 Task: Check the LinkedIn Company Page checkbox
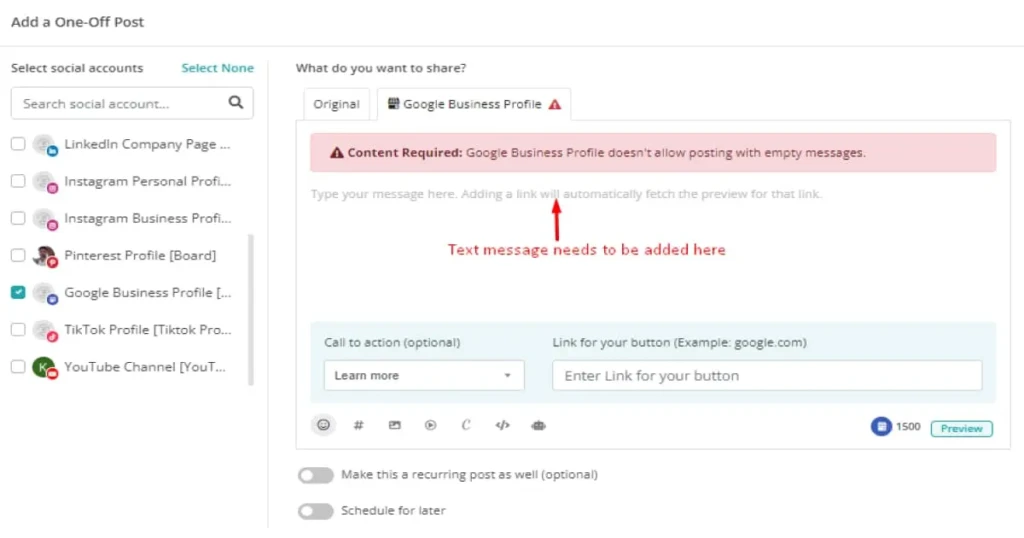click(18, 144)
